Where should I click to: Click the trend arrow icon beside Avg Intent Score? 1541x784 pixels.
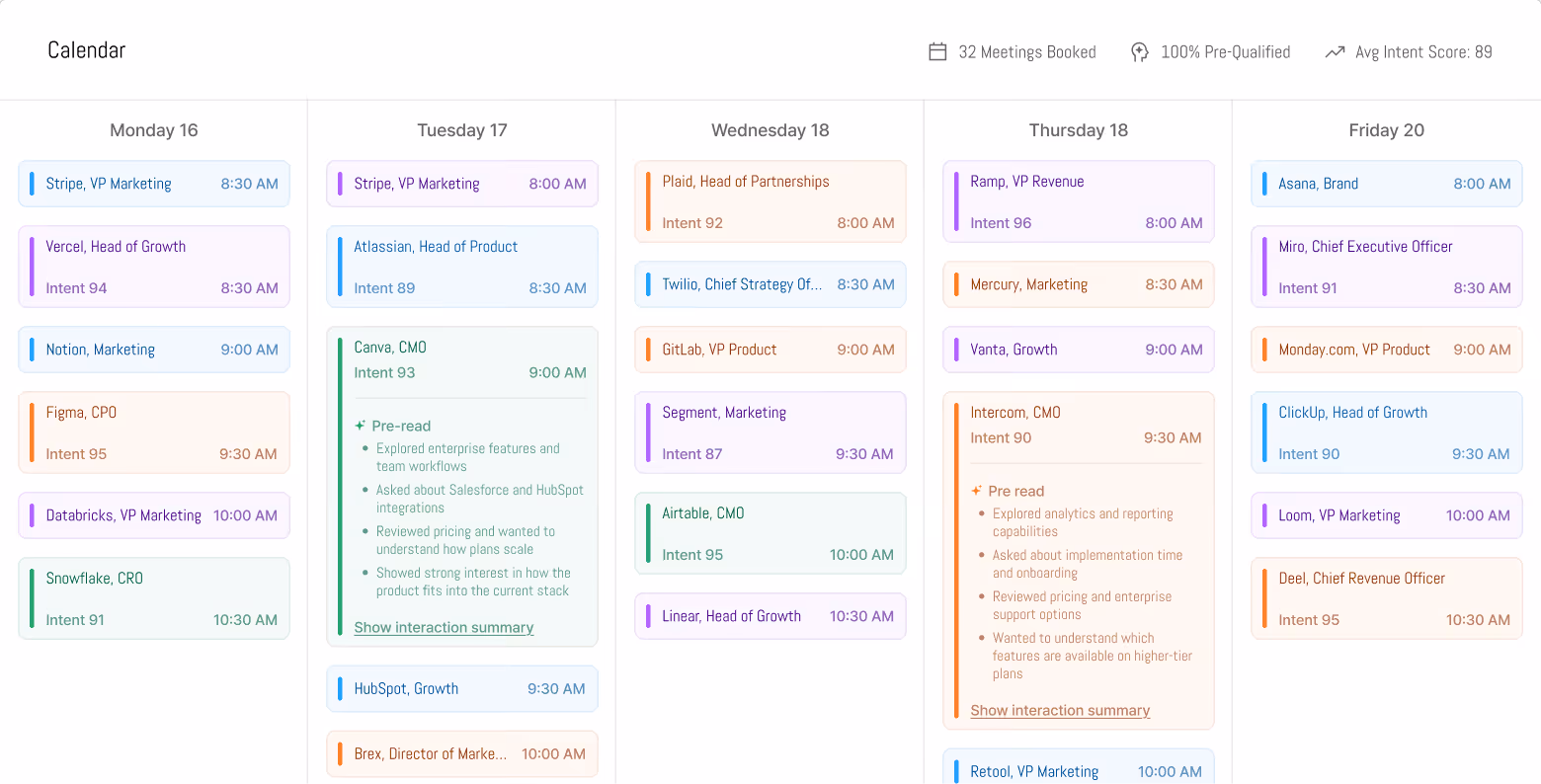tap(1335, 51)
